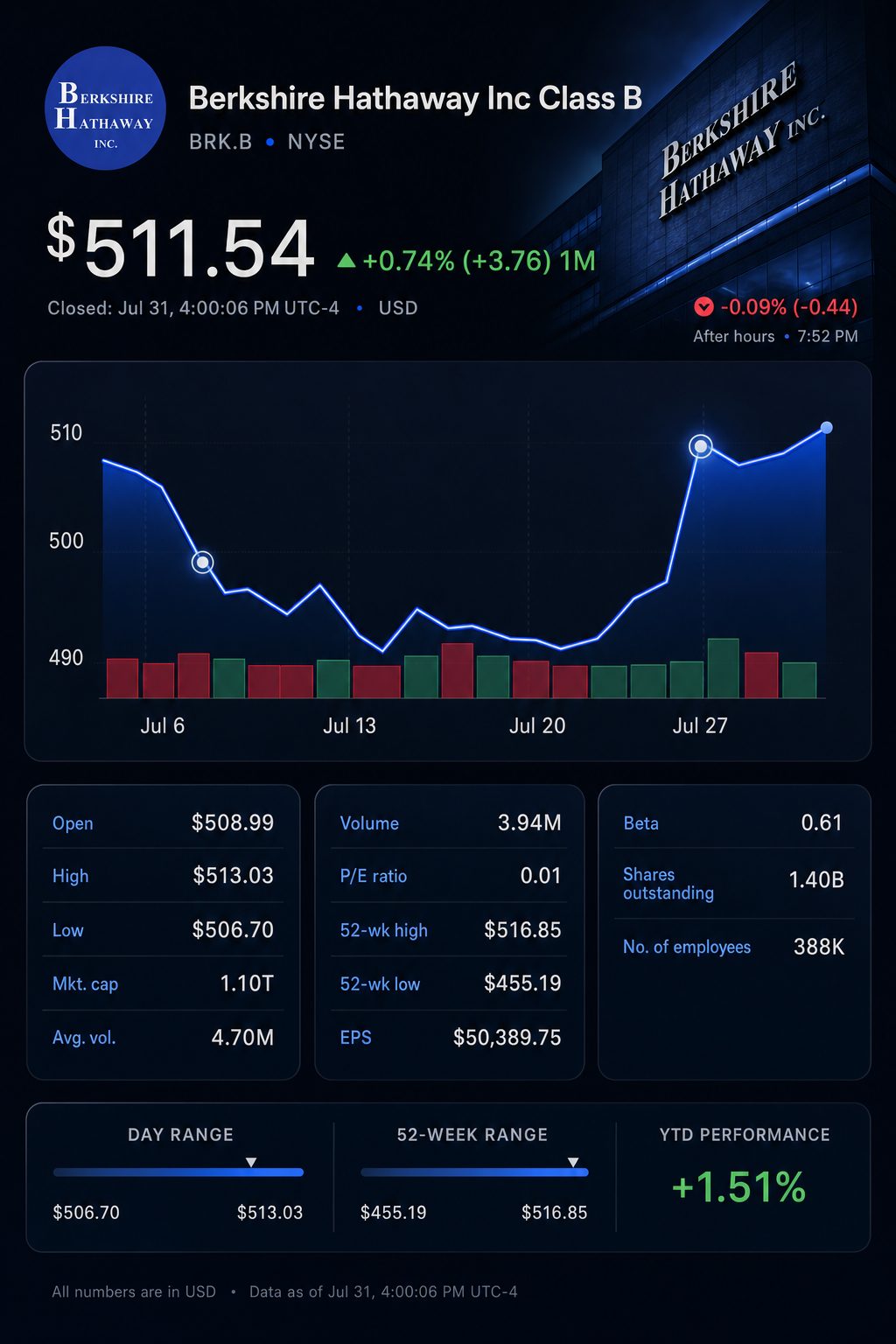Image resolution: width=896 pixels, height=1344 pixels.
Task: Click the 52-wk low value $455.19
Action: [522, 983]
